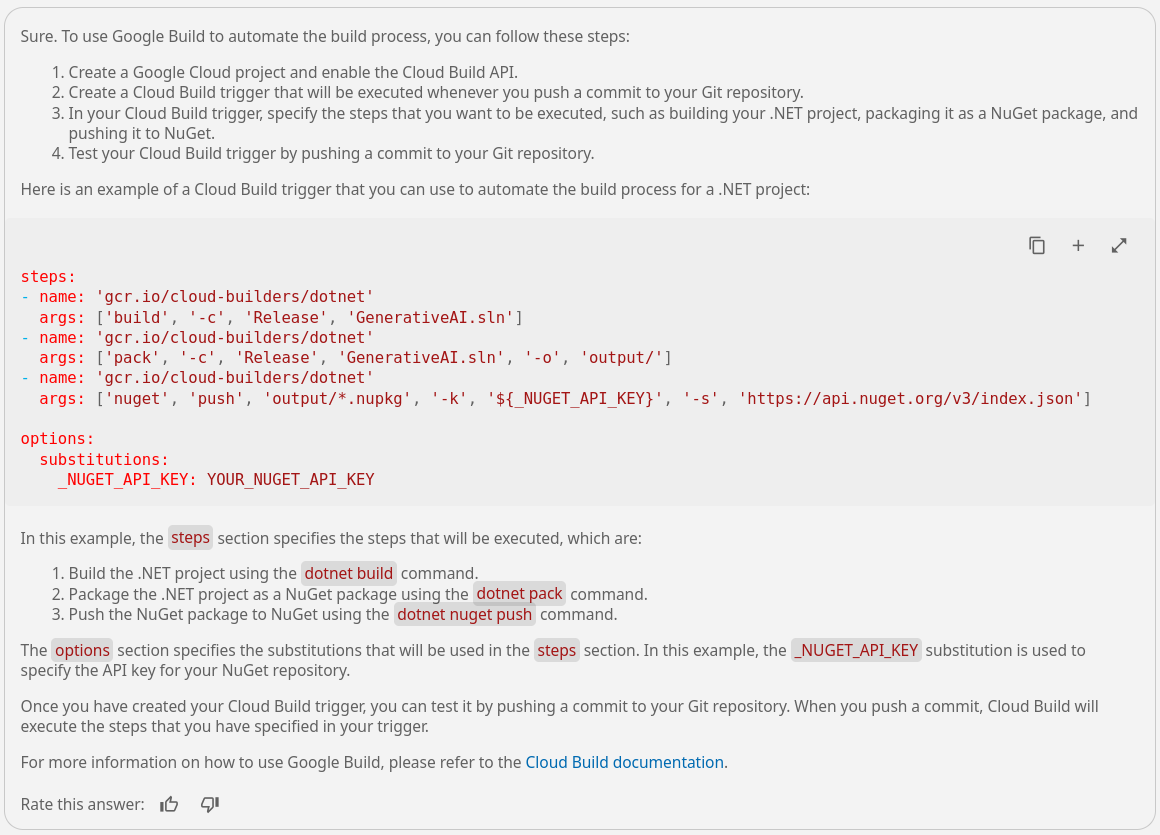This screenshot has width=1160, height=835.
Task: Click the 'dotnet pack' inline code
Action: (519, 594)
